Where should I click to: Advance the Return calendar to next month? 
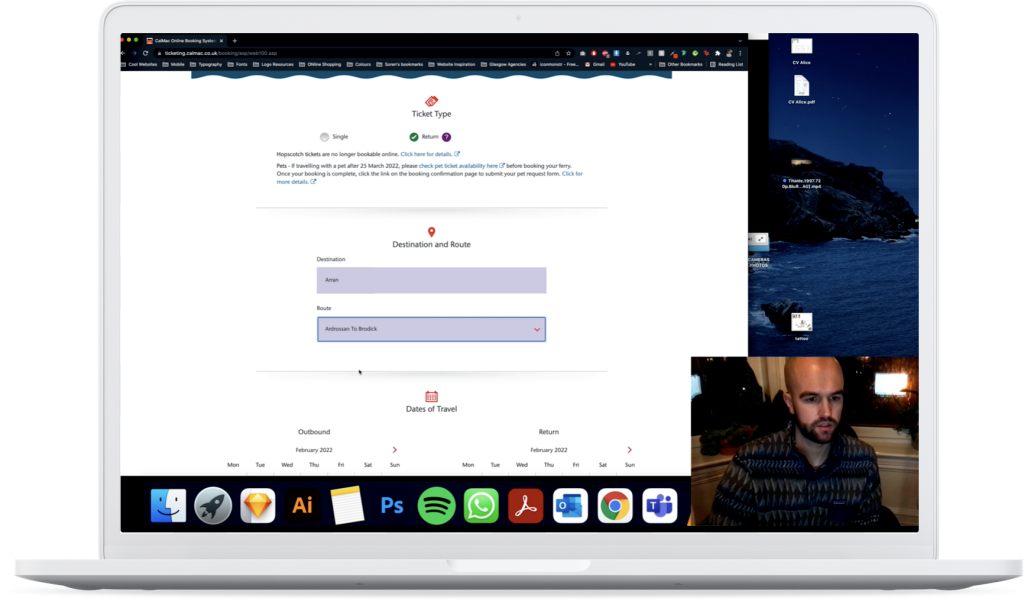(x=629, y=450)
